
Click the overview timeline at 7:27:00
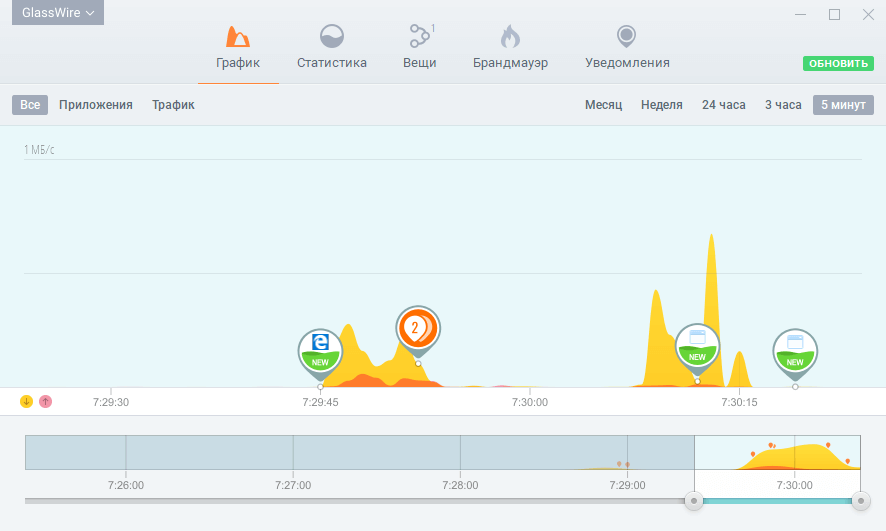[x=293, y=453]
